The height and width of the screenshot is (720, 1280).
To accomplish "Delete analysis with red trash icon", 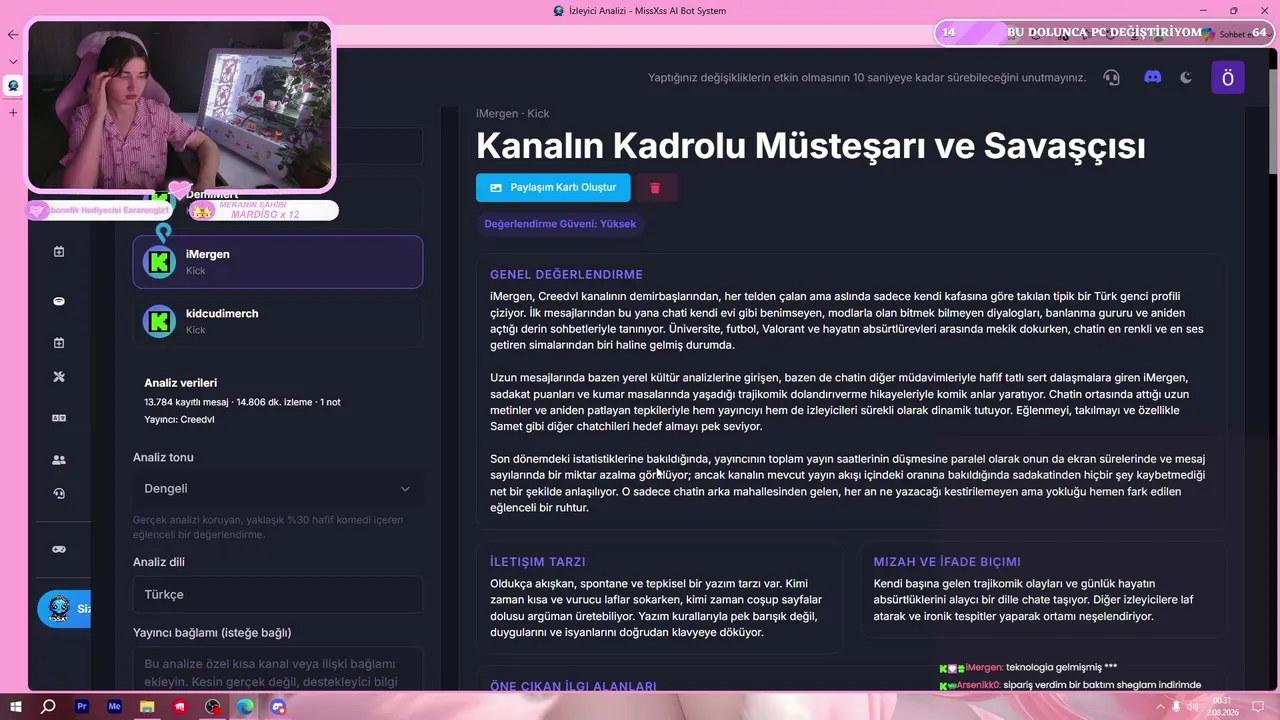I will point(655,187).
